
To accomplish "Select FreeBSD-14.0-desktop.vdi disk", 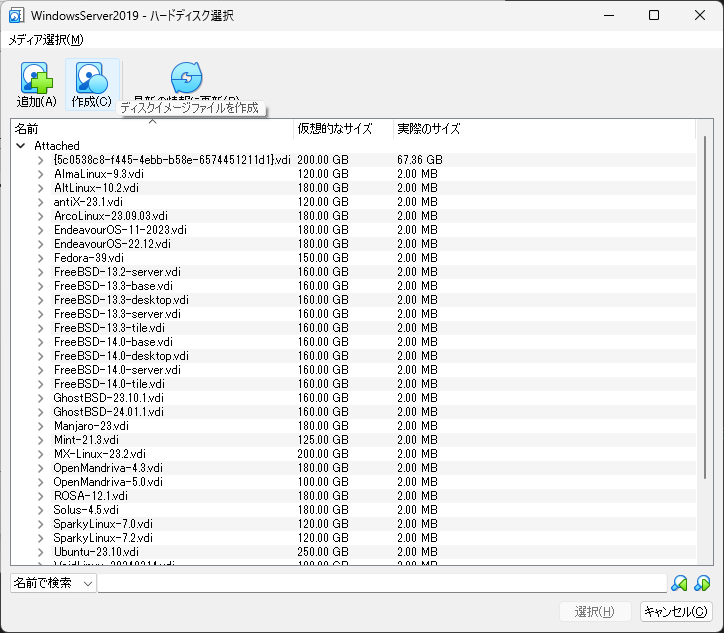I will click(121, 356).
